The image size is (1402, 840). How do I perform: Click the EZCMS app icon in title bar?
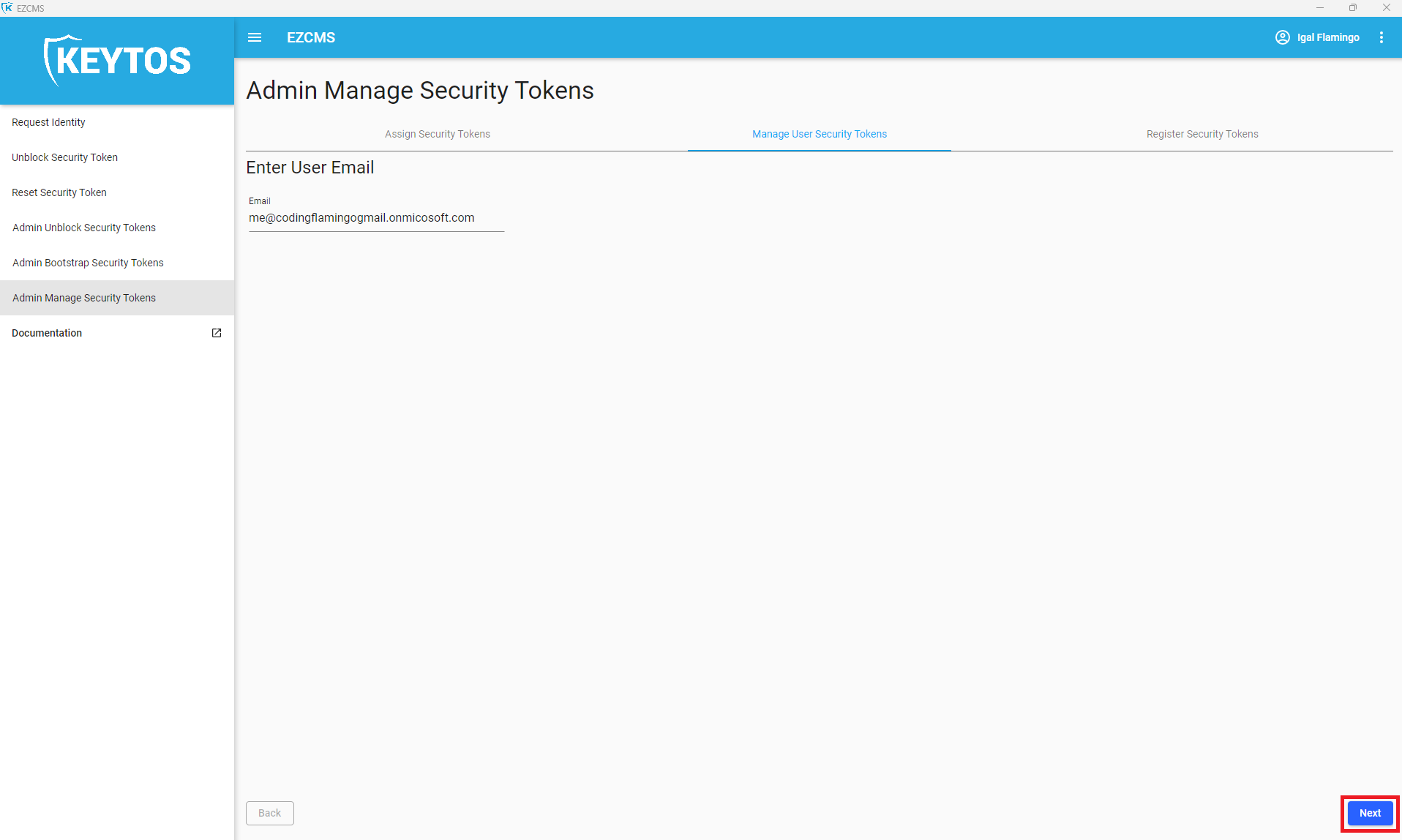pyautogui.click(x=7, y=8)
